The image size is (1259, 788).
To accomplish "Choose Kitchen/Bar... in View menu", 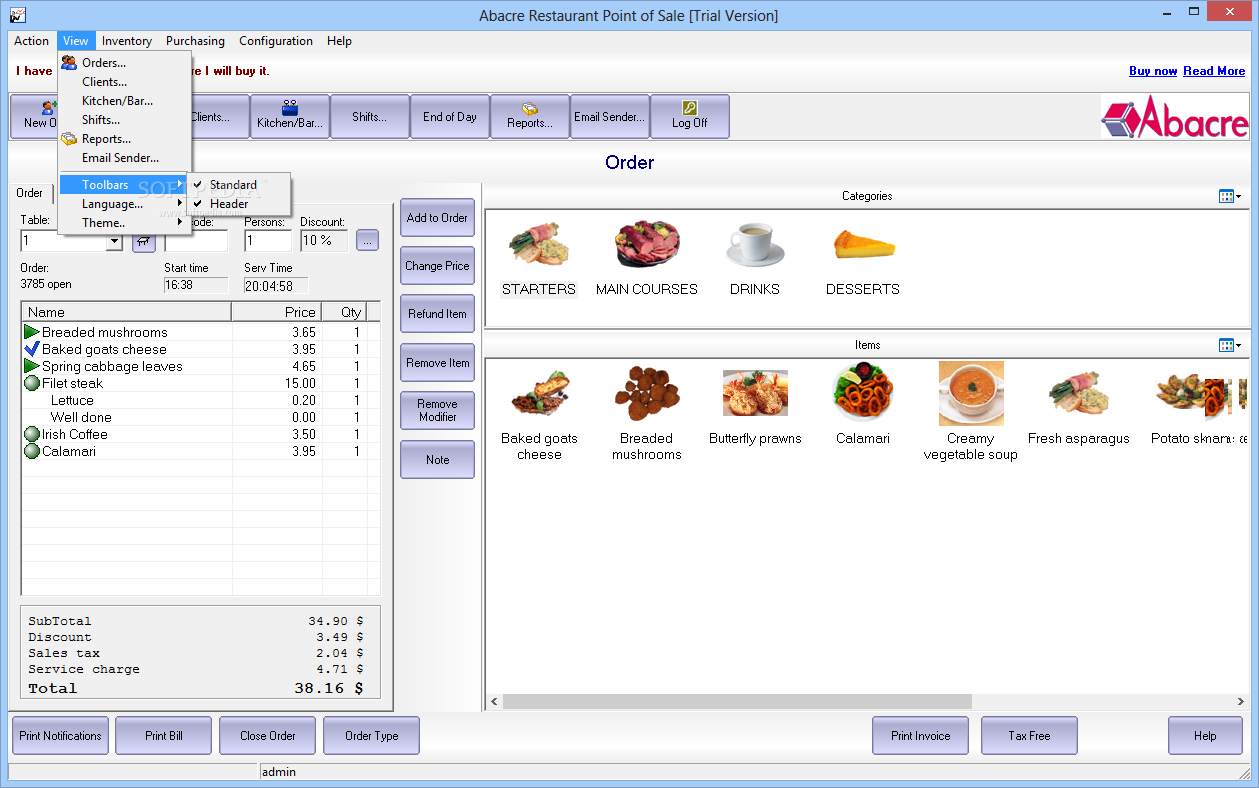I will pos(124,101).
